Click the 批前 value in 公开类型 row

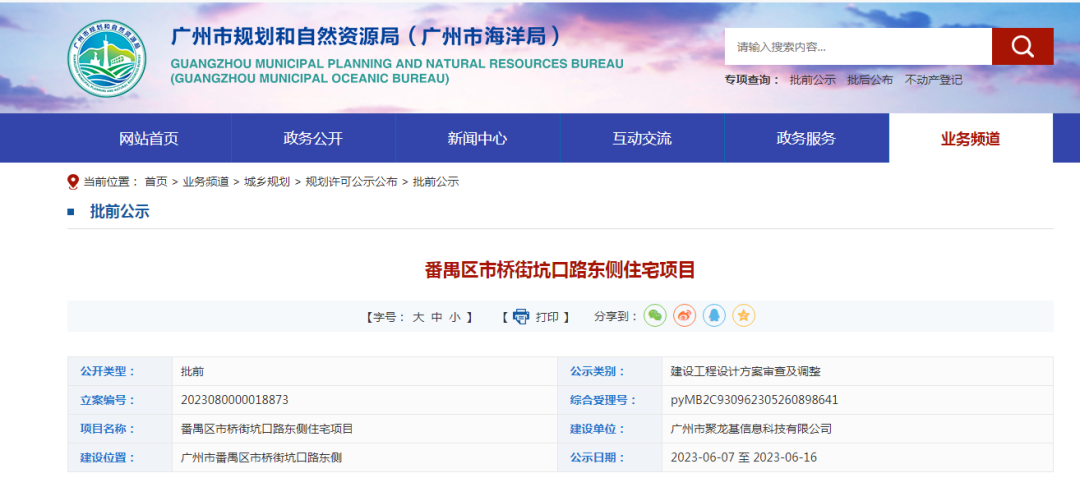(x=192, y=371)
